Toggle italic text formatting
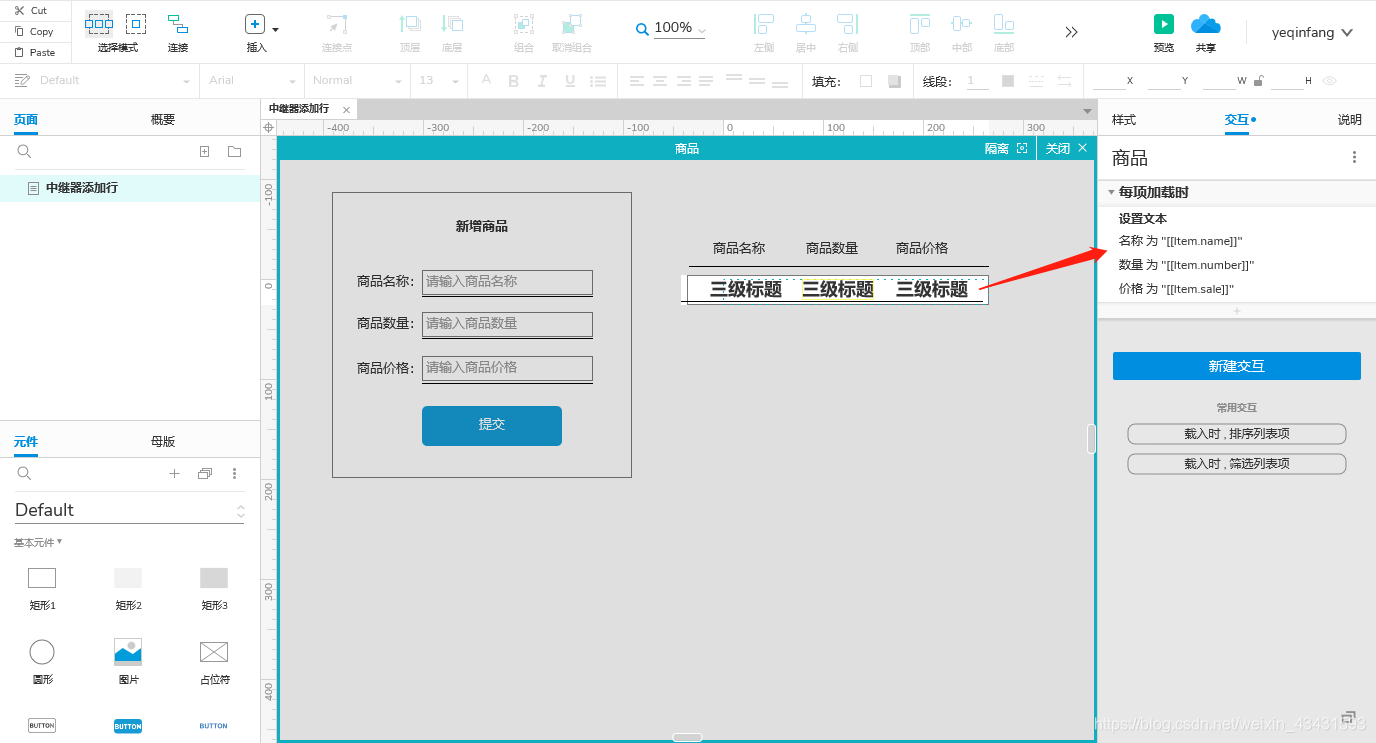Screen dimensions: 1376x743 point(542,81)
